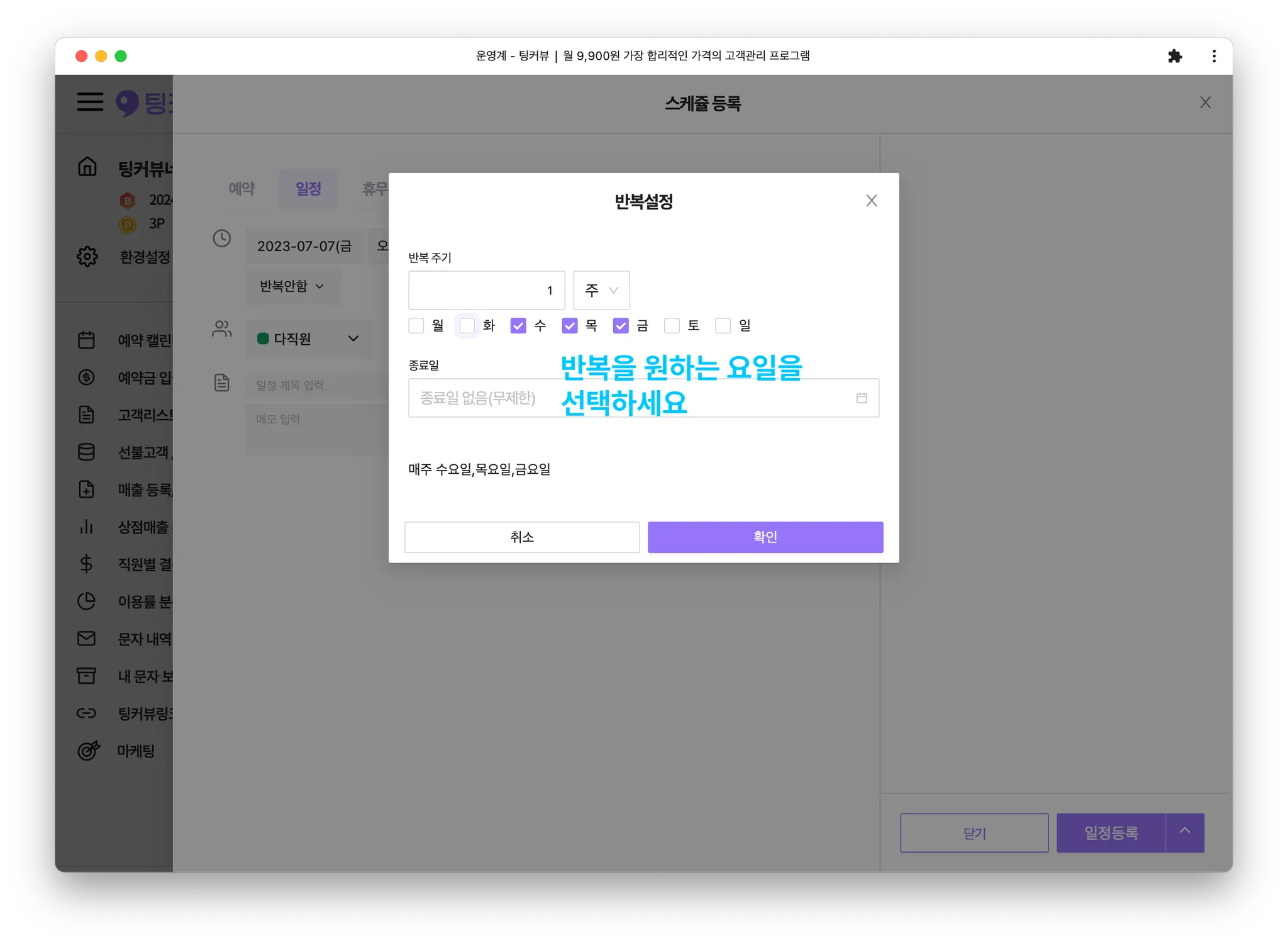Click the 예약 캘린더 calendar icon

(x=87, y=340)
